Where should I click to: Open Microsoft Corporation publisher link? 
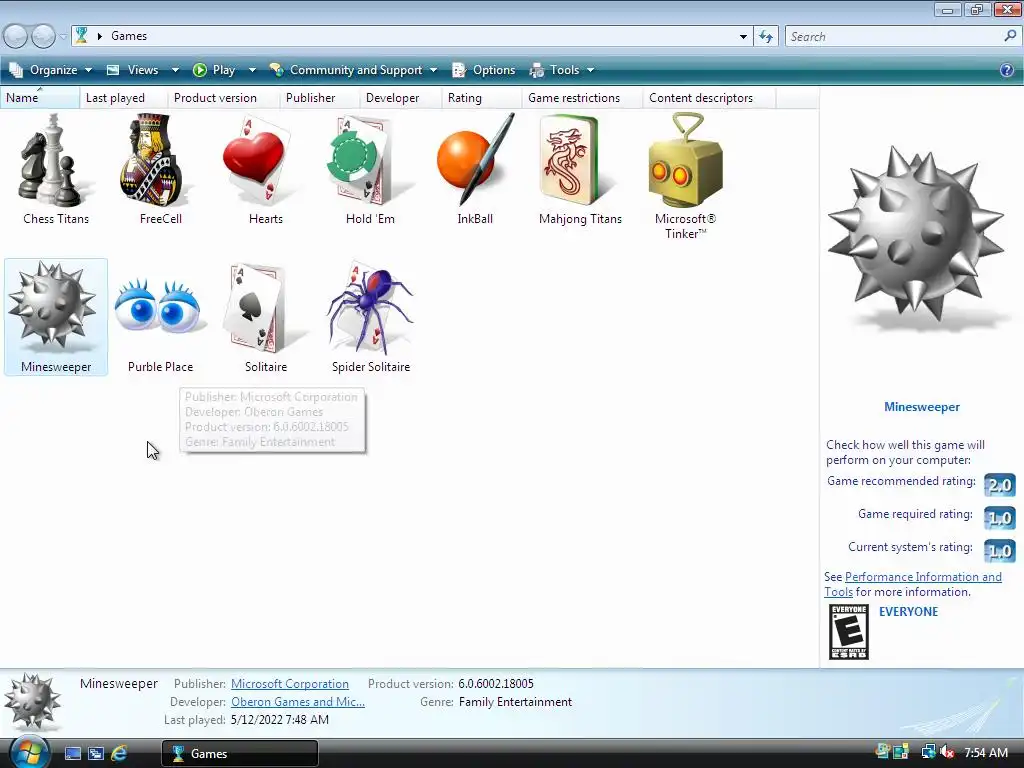pos(290,684)
